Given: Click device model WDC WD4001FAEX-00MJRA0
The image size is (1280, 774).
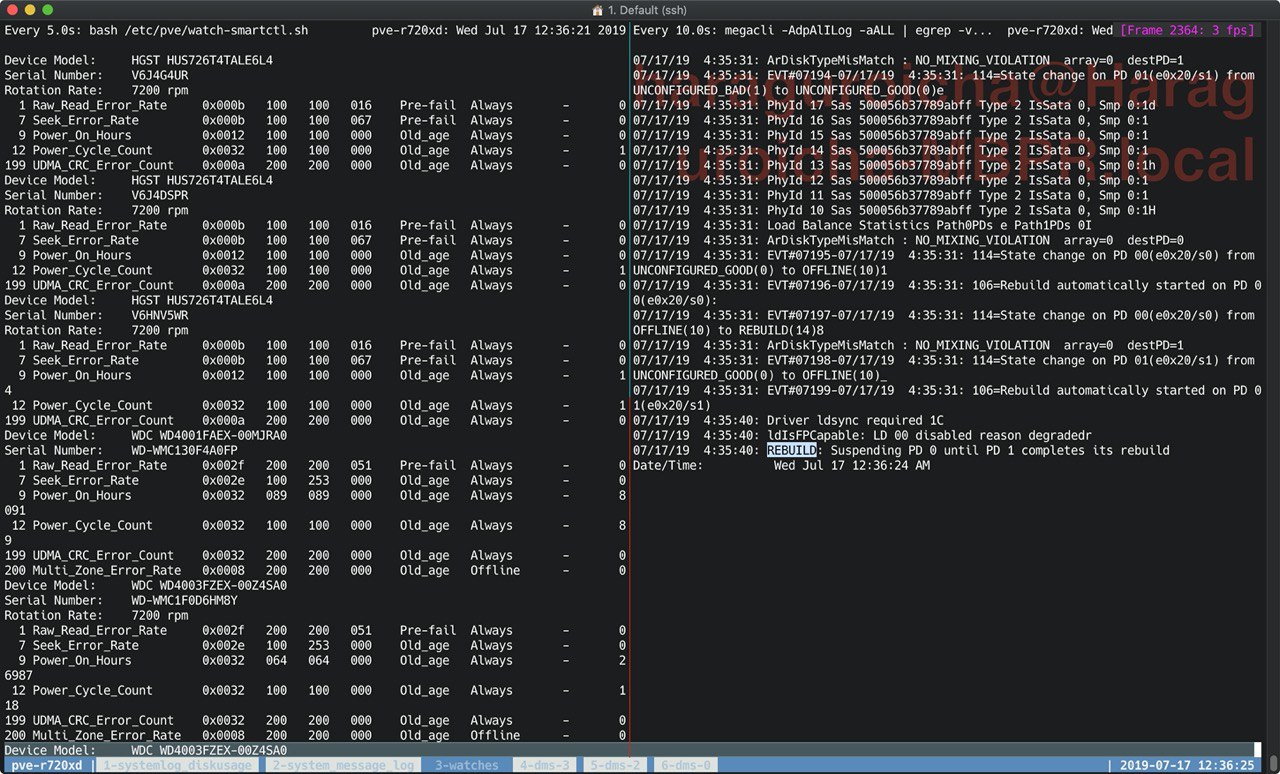Looking at the screenshot, I should (209, 435).
